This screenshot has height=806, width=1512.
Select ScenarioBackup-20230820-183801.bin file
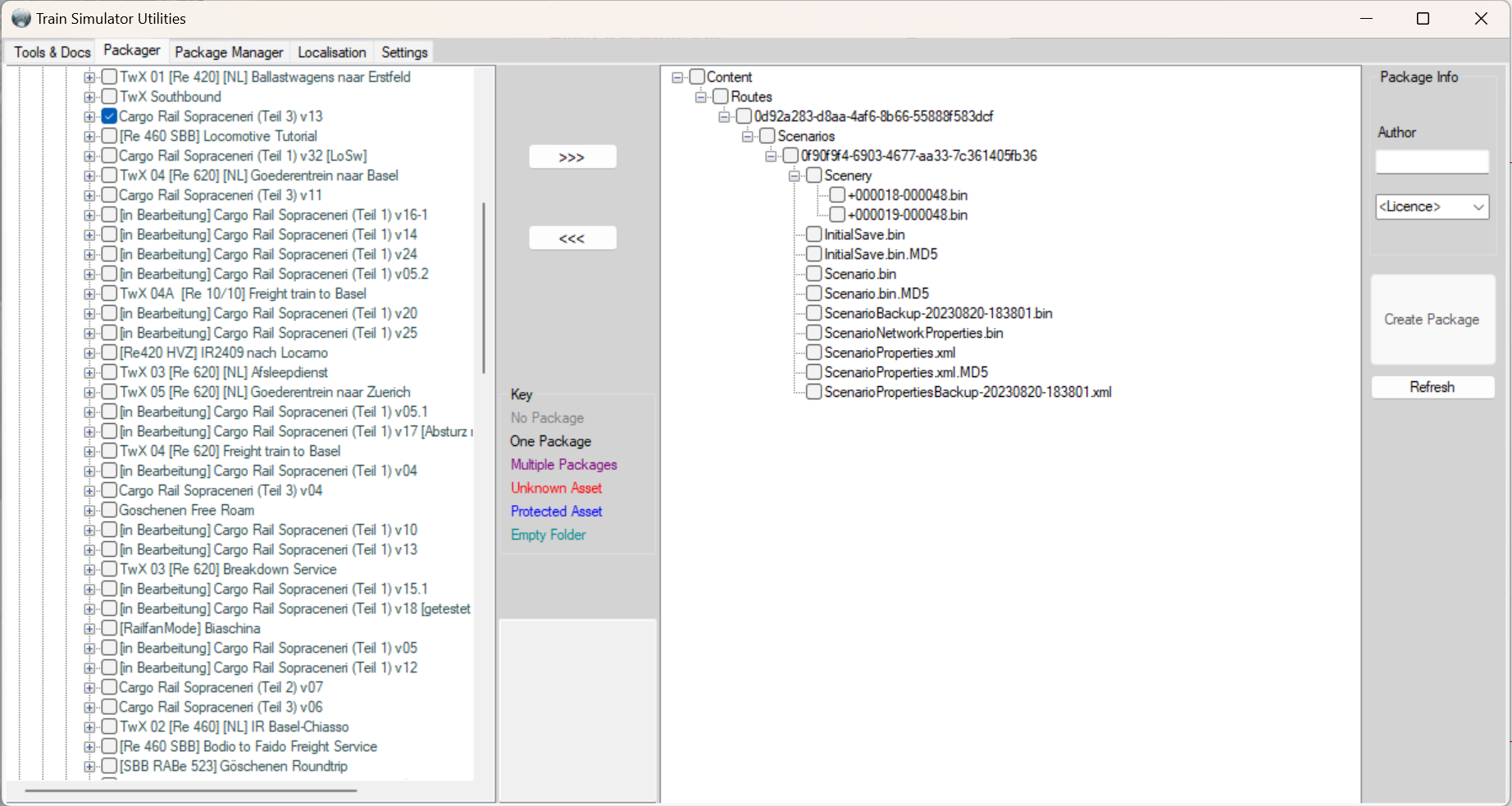[x=939, y=313]
